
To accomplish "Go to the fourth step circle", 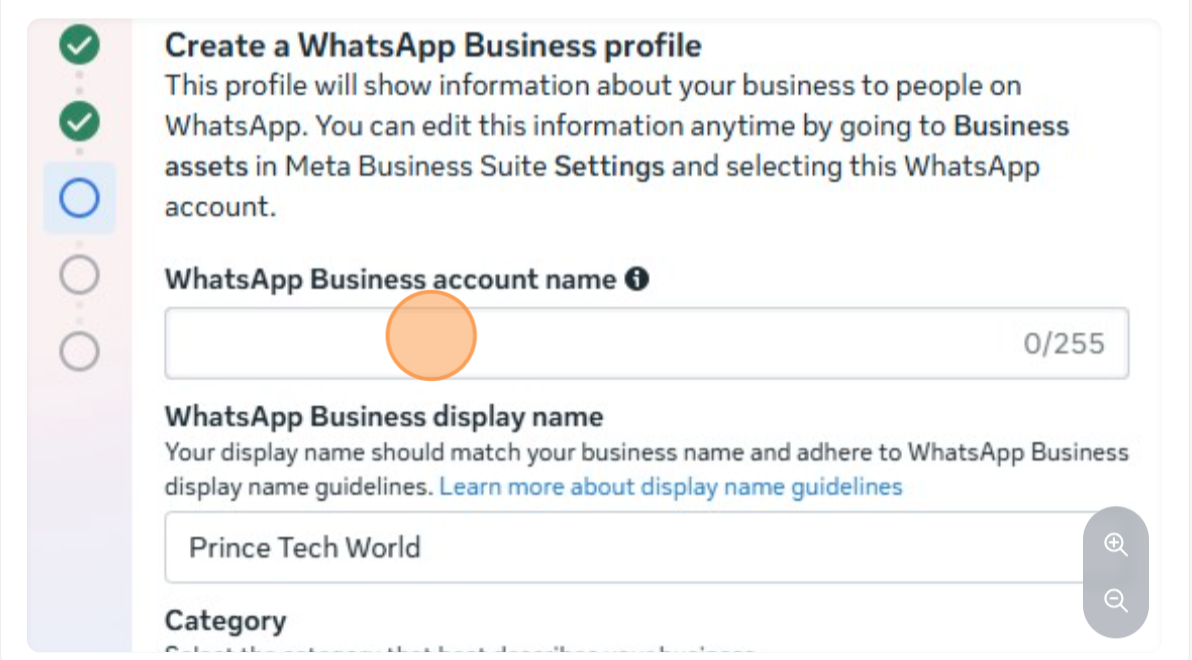I will [x=79, y=274].
